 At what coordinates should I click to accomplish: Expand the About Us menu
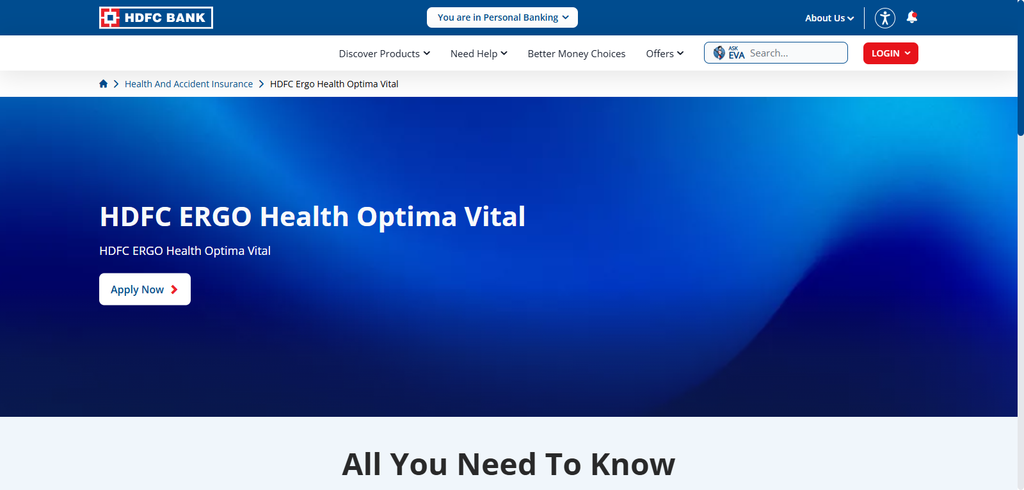point(829,18)
